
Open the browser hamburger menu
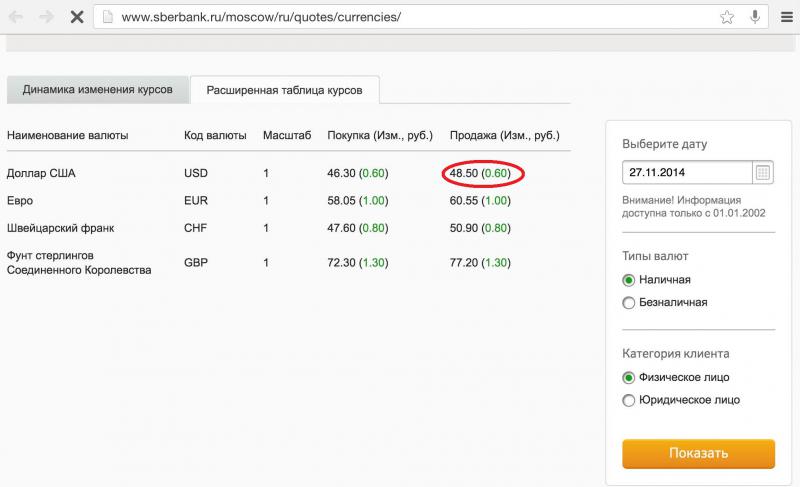click(x=786, y=18)
